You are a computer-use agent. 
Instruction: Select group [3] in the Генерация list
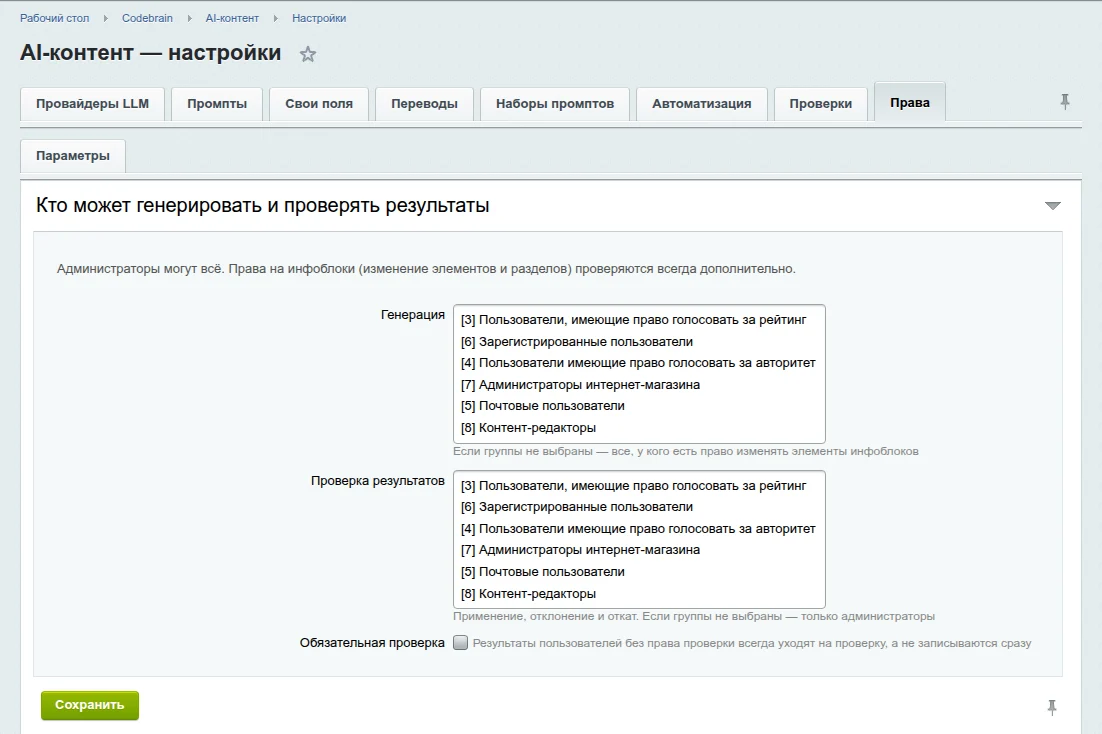tap(639, 320)
